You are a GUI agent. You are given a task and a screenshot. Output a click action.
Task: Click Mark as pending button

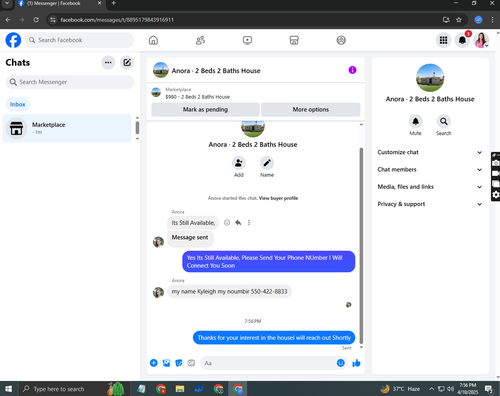(205, 110)
